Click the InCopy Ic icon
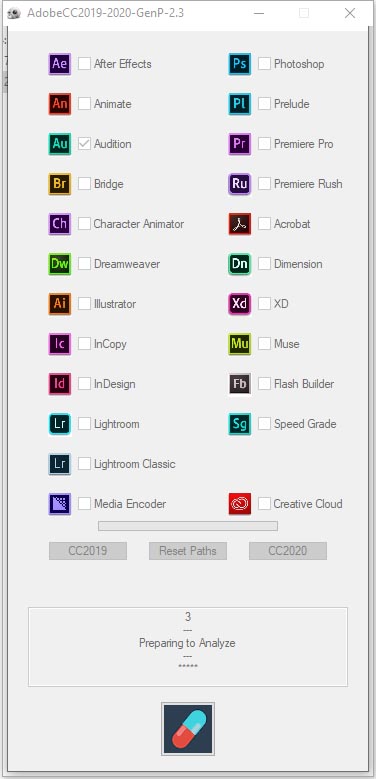 click(x=60, y=344)
